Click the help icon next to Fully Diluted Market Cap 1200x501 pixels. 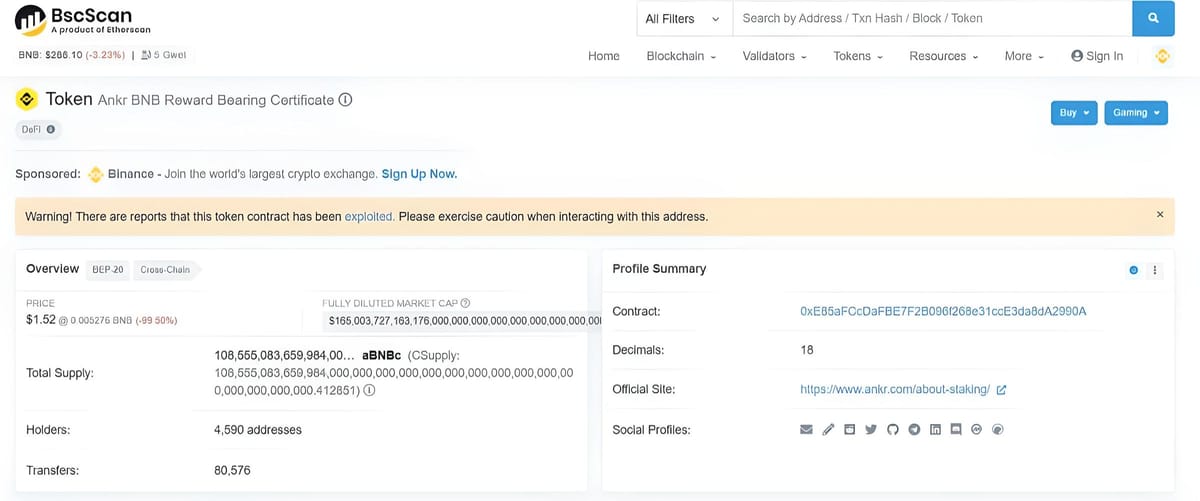click(466, 303)
